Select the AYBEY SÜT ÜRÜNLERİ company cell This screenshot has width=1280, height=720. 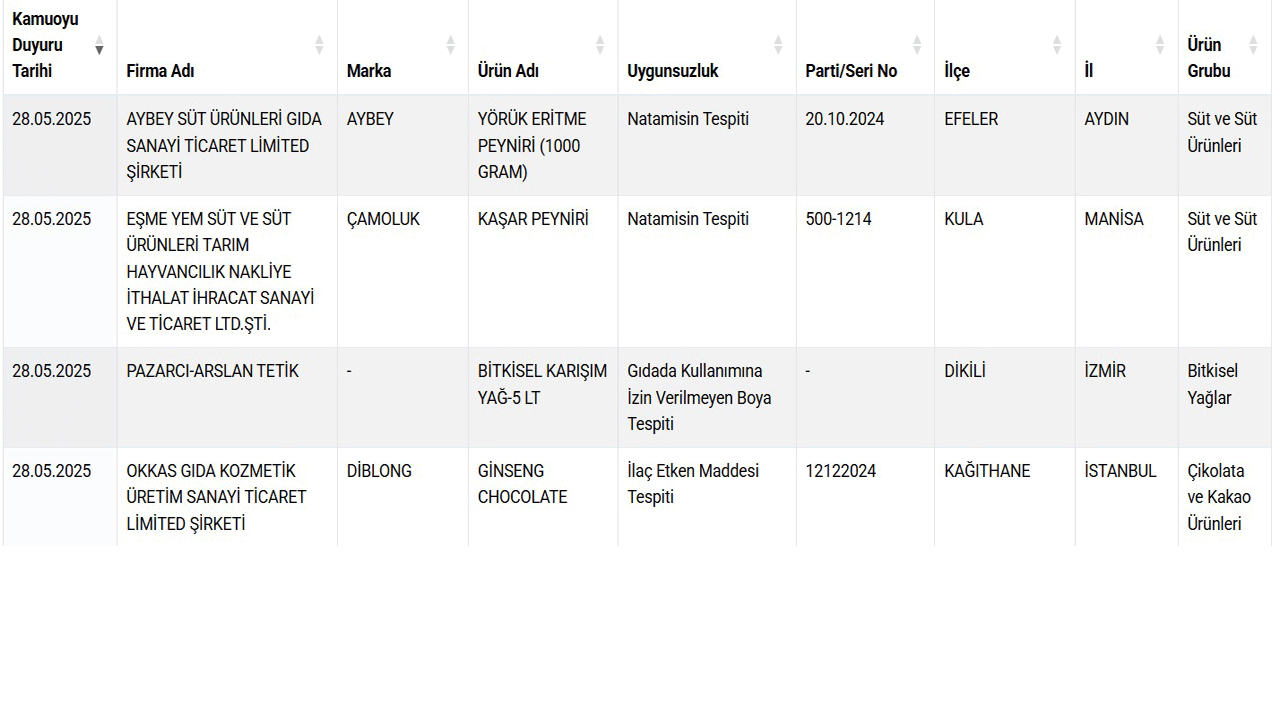coord(224,145)
